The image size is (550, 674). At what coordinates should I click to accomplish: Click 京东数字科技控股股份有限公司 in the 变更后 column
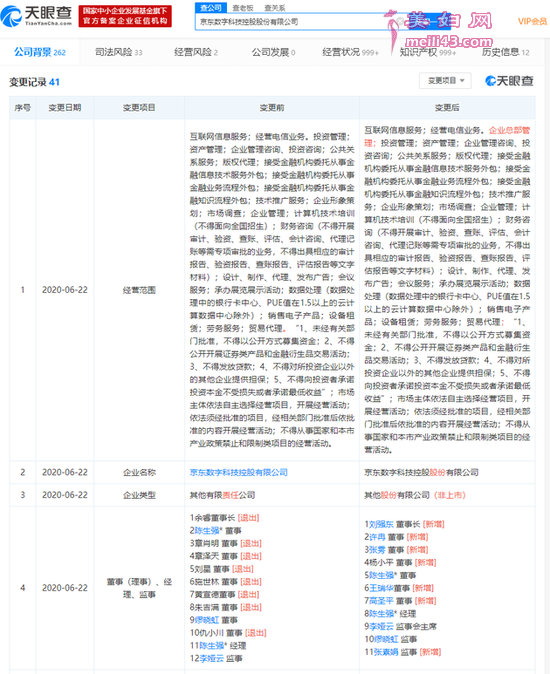(422, 472)
